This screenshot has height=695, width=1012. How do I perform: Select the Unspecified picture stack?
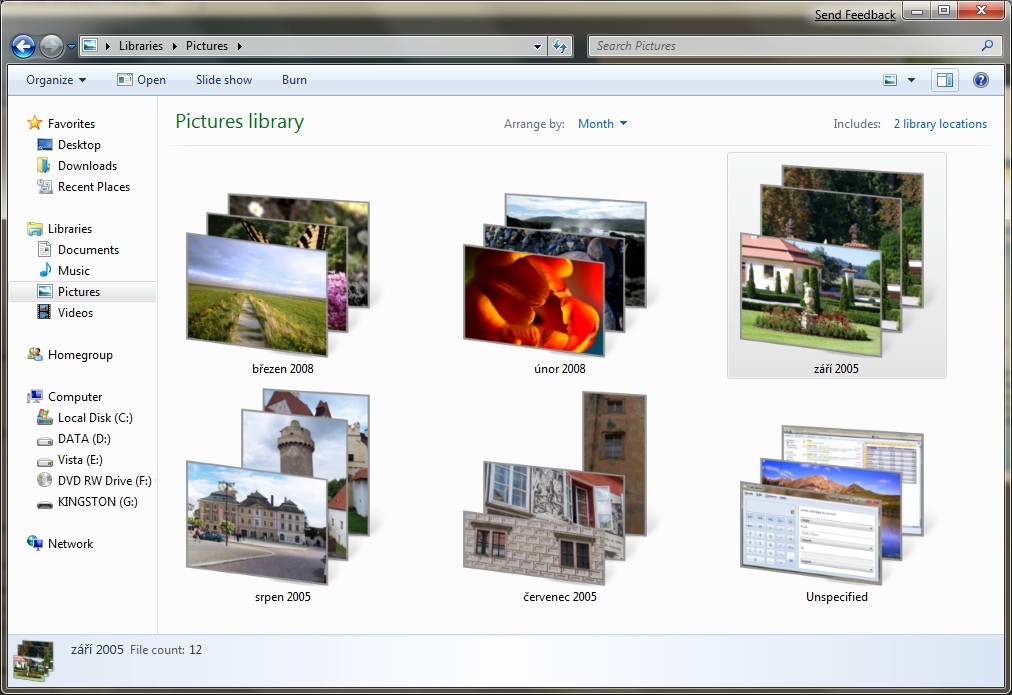(x=836, y=514)
